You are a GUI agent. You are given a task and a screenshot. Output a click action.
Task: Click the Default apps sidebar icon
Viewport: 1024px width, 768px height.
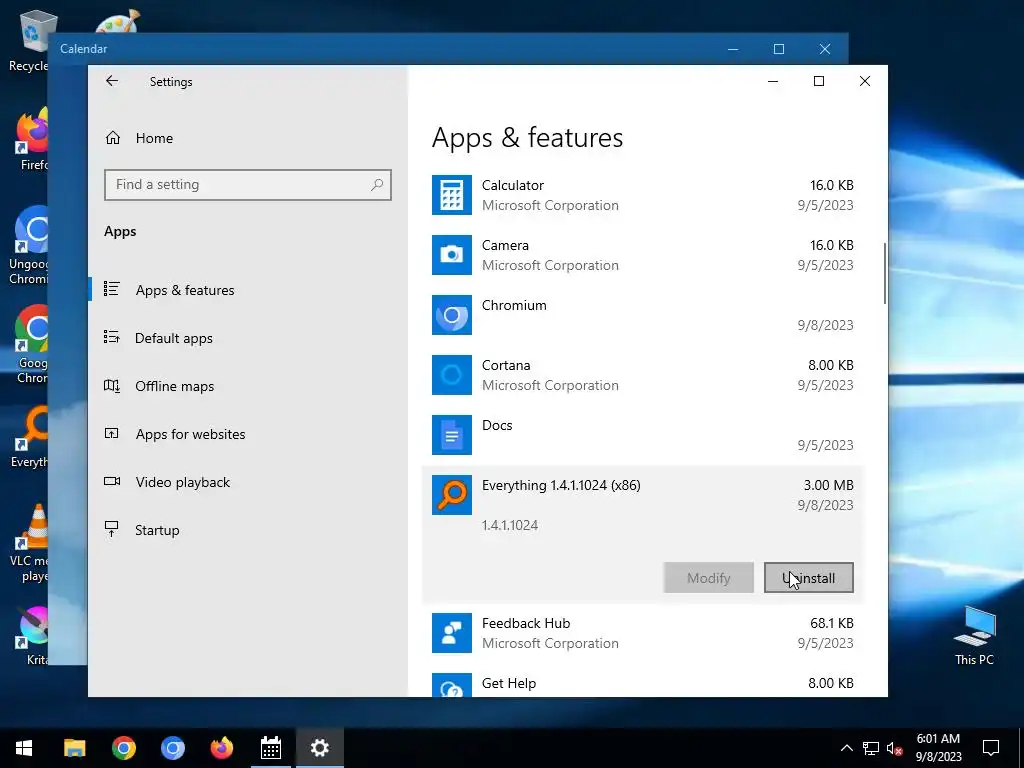112,337
